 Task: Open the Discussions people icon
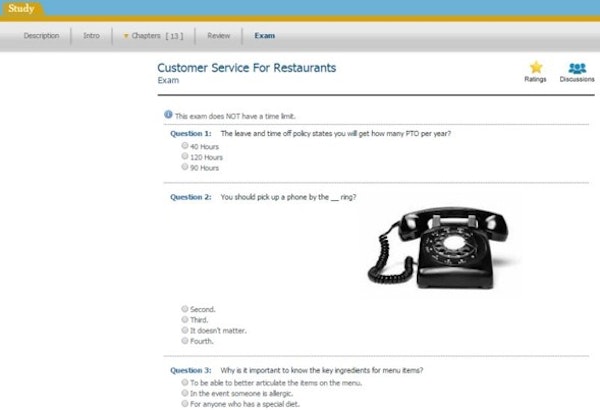(577, 69)
